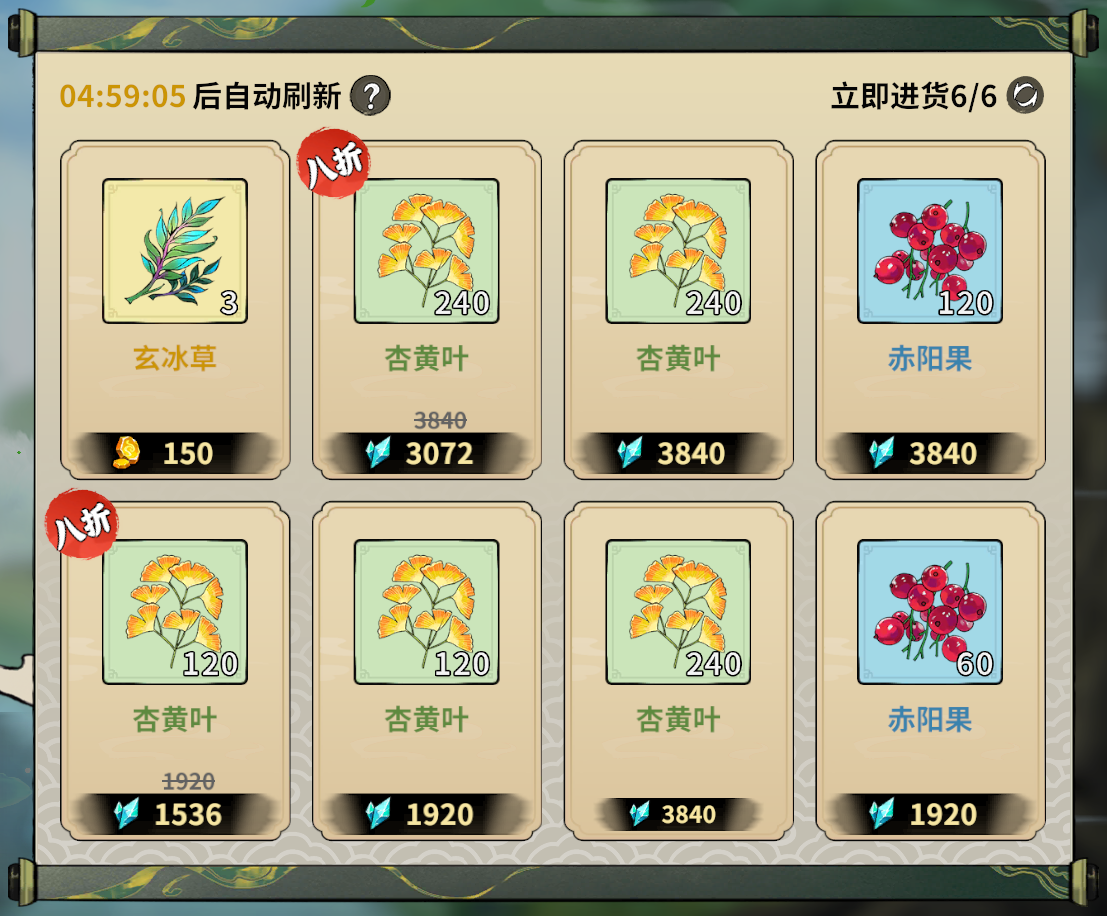Image resolution: width=1107 pixels, height=916 pixels.
Task: Buy discounted 杏黄叶 for 1536 crystals
Action: (175, 814)
